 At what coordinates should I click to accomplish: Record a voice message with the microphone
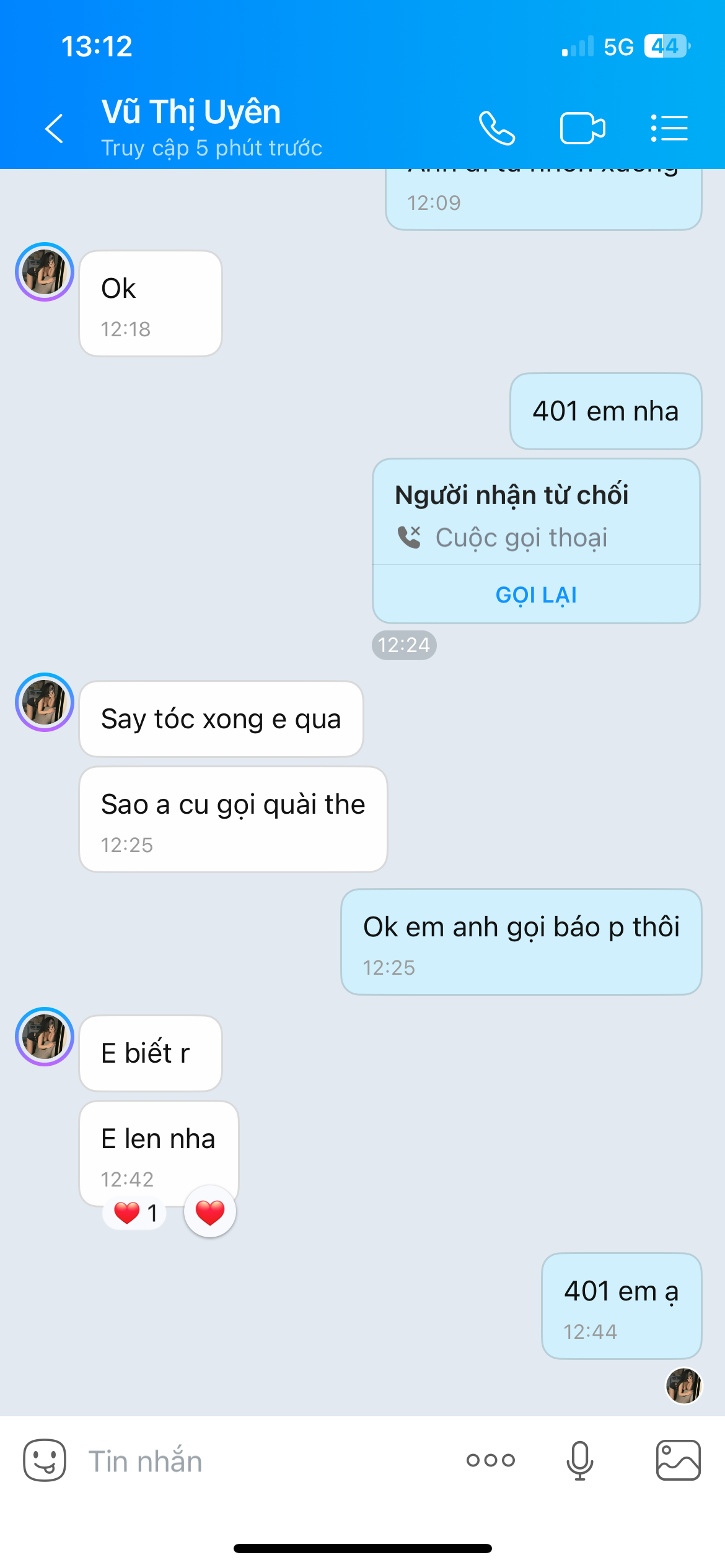click(x=579, y=1460)
